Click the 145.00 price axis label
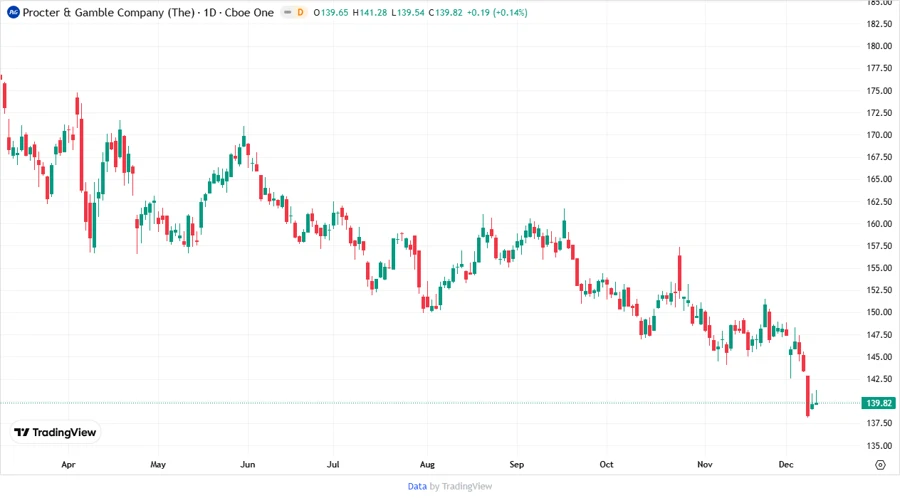900x498 pixels. [879, 357]
